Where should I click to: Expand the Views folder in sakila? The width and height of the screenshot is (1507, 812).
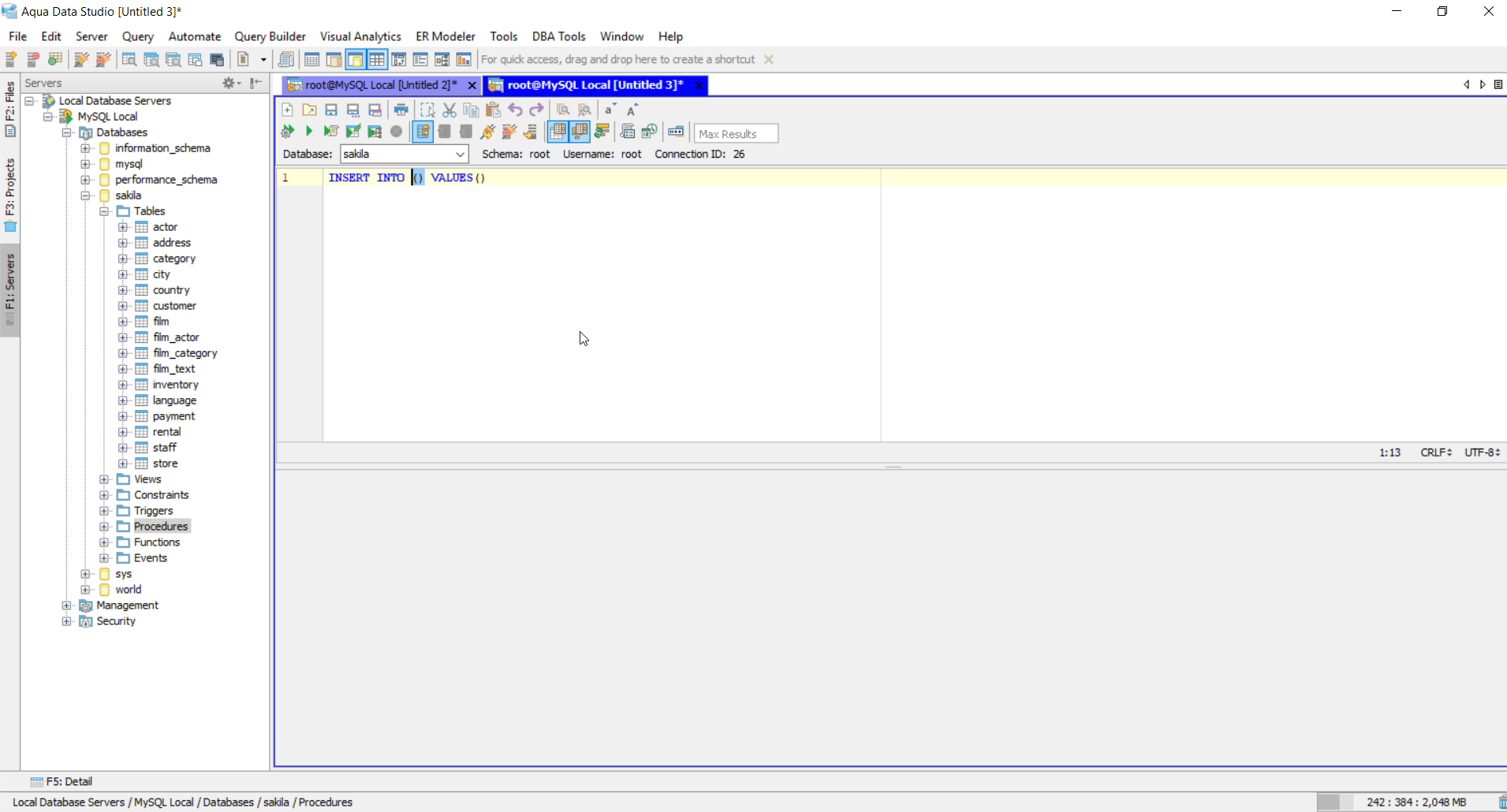point(104,479)
